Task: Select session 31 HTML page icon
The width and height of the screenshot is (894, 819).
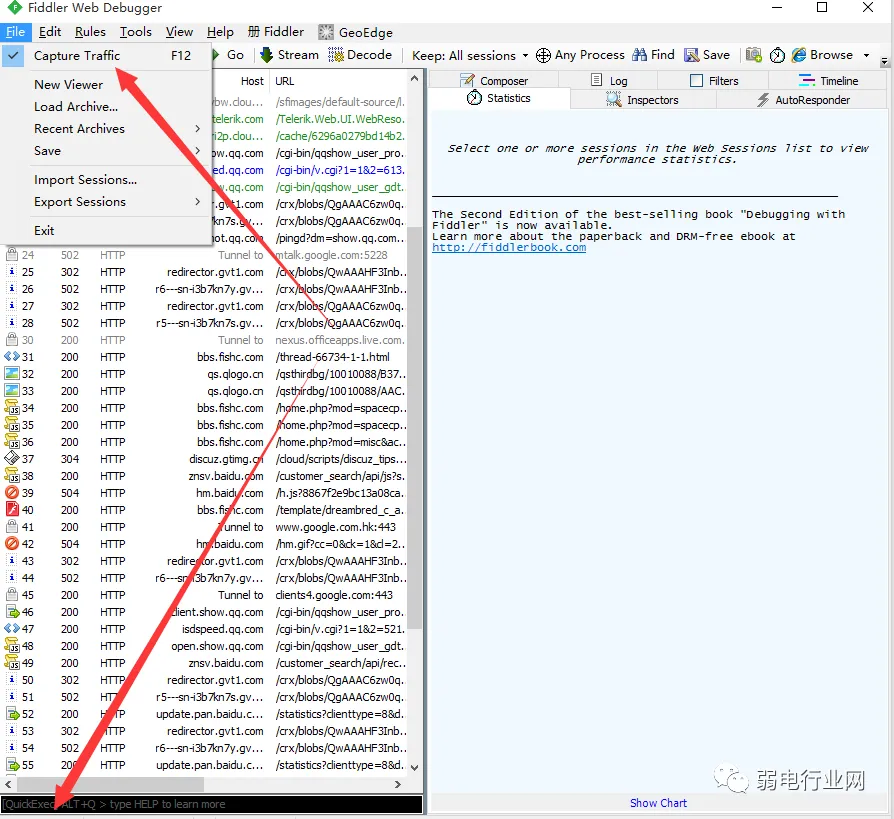Action: click(11, 356)
